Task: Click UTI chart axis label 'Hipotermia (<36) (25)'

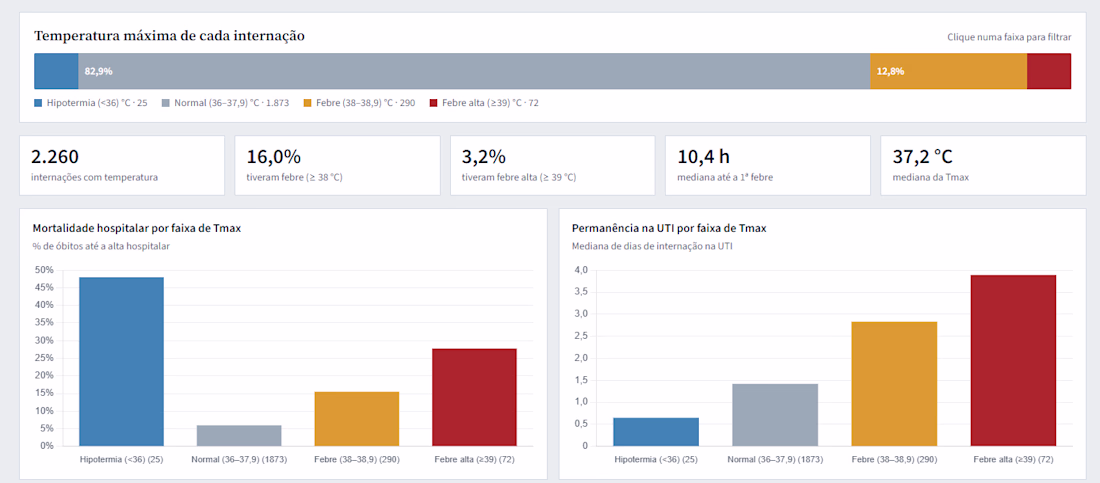Action: coord(656,460)
